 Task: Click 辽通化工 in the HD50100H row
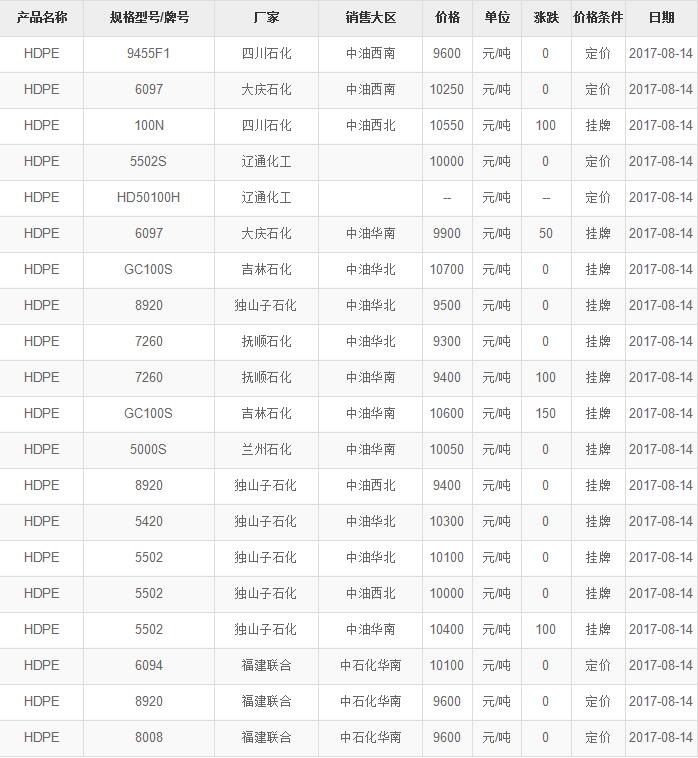click(266, 198)
